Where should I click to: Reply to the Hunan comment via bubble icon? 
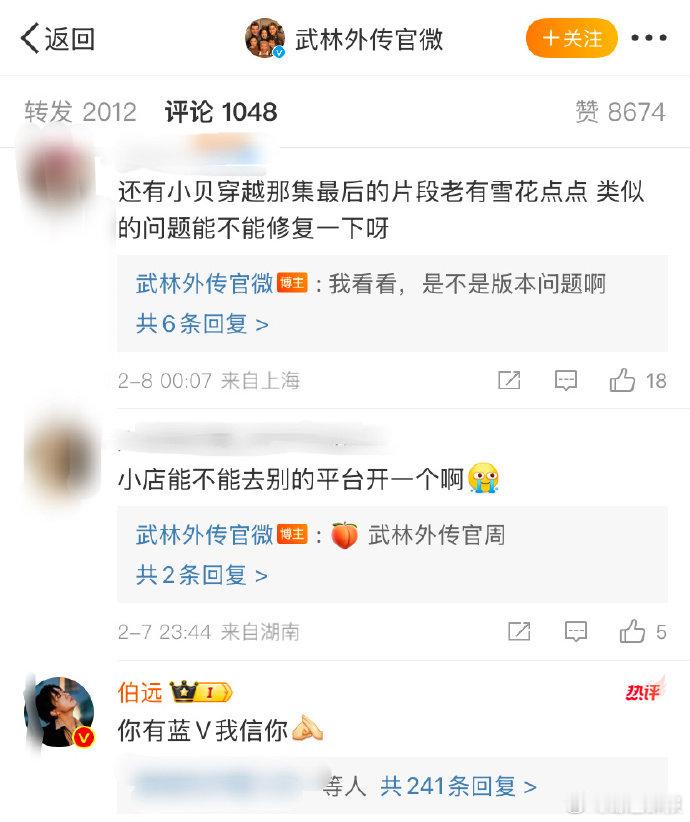[576, 632]
